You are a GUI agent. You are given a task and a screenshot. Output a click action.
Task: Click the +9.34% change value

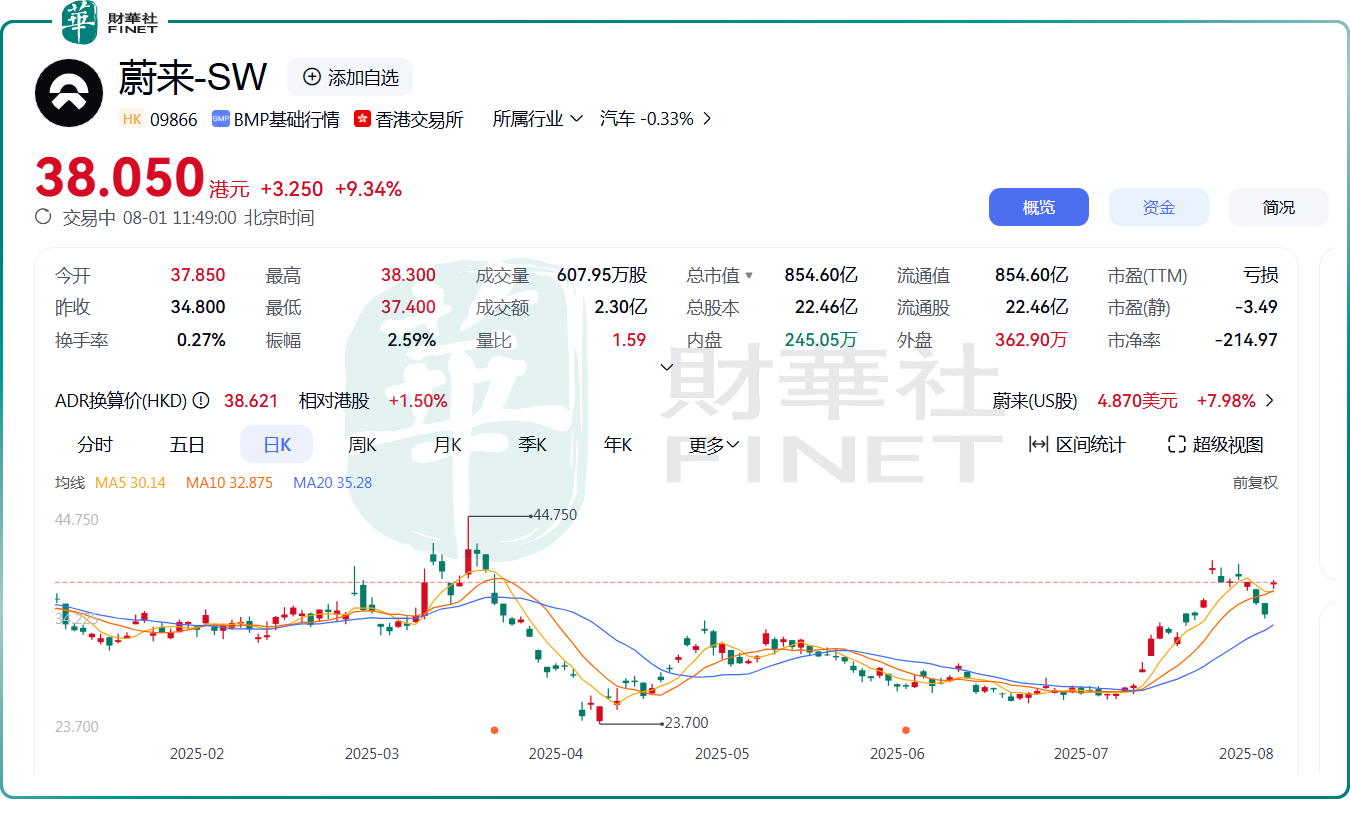click(x=368, y=189)
